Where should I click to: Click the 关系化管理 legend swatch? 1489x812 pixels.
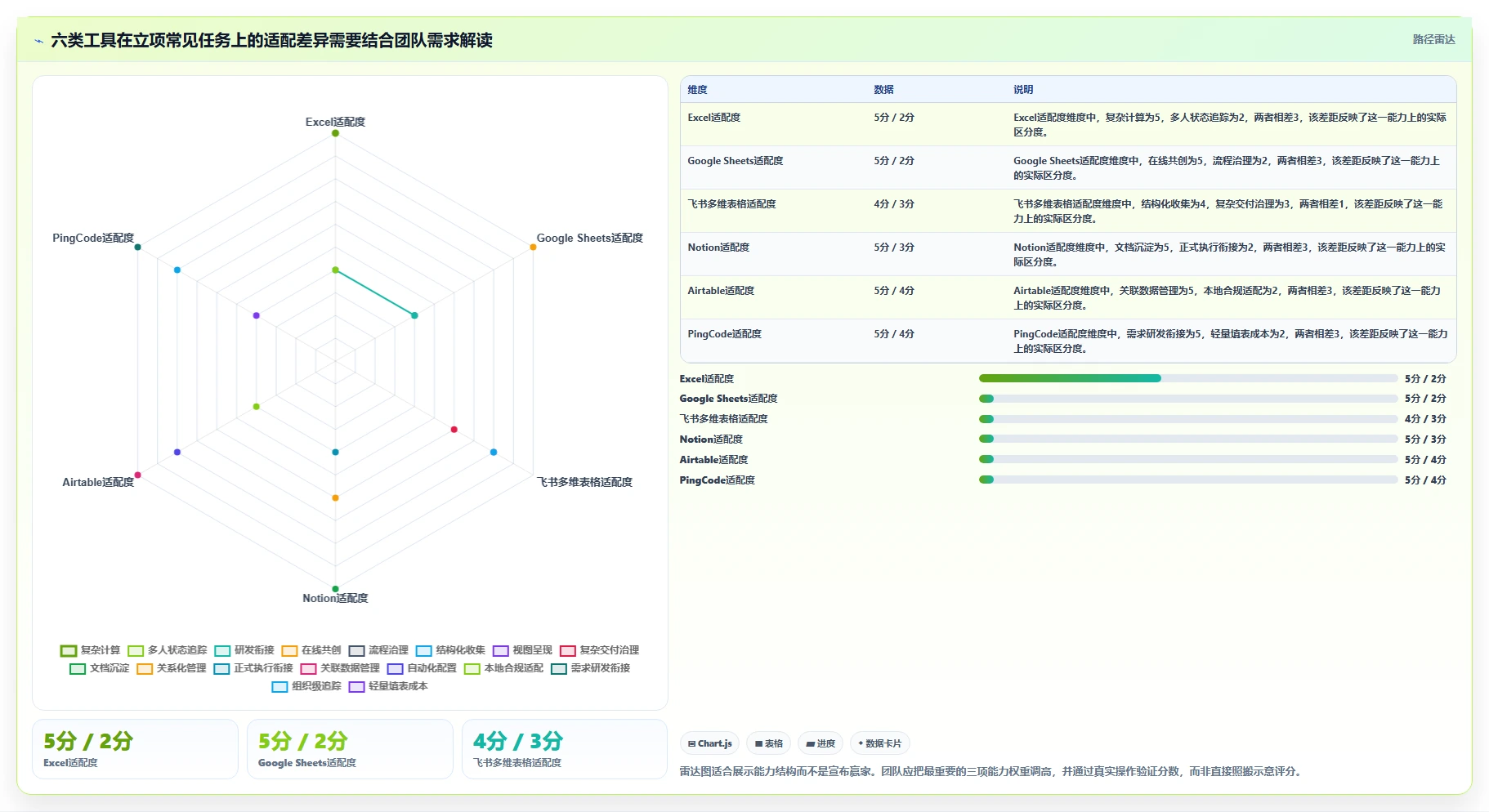tap(145, 669)
